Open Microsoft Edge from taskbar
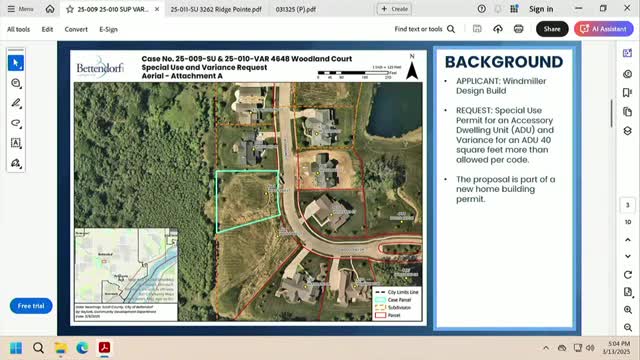The height and width of the screenshot is (360, 640). click(x=82, y=348)
